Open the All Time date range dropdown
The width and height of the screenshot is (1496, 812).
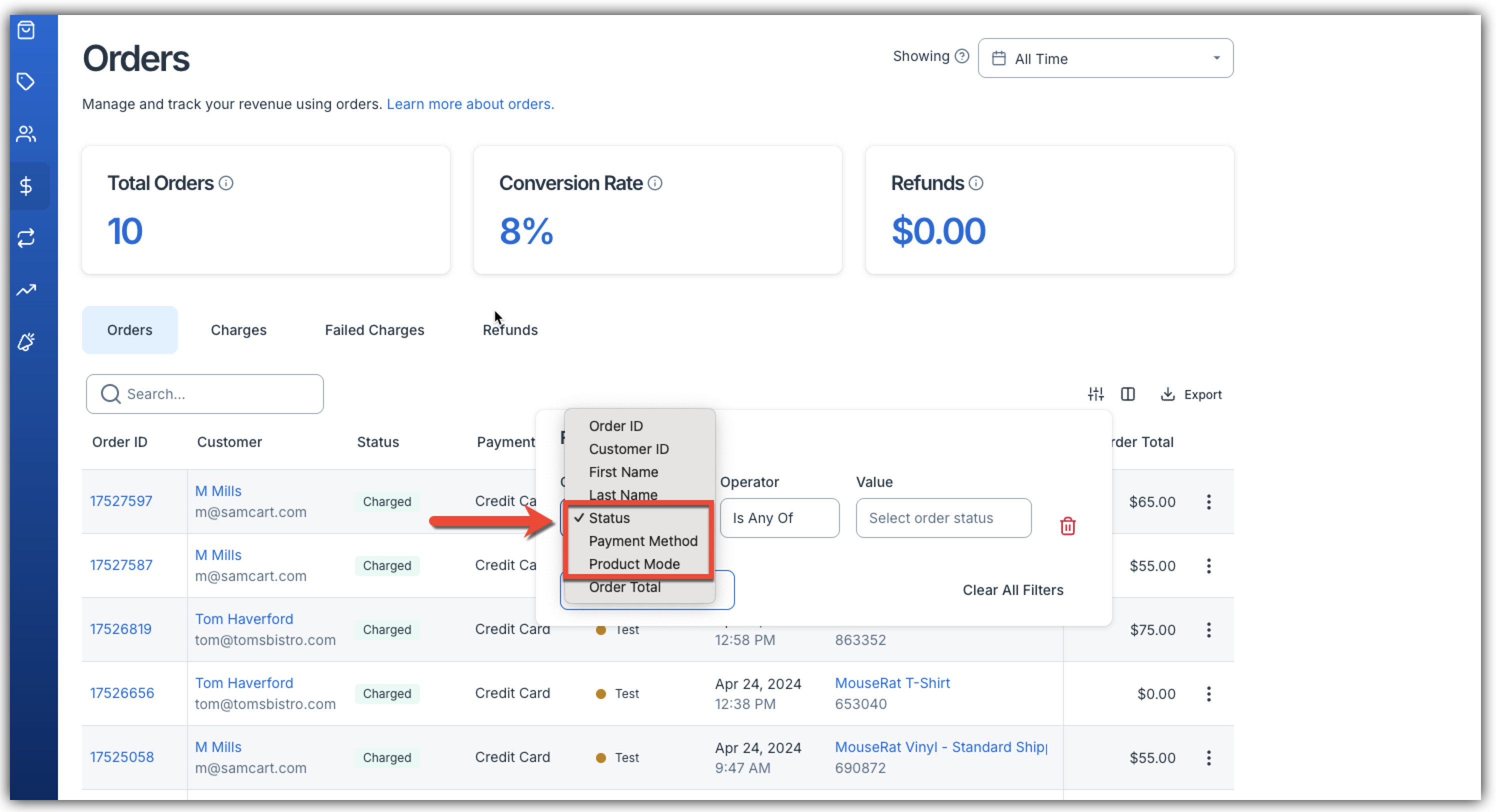pos(1105,58)
